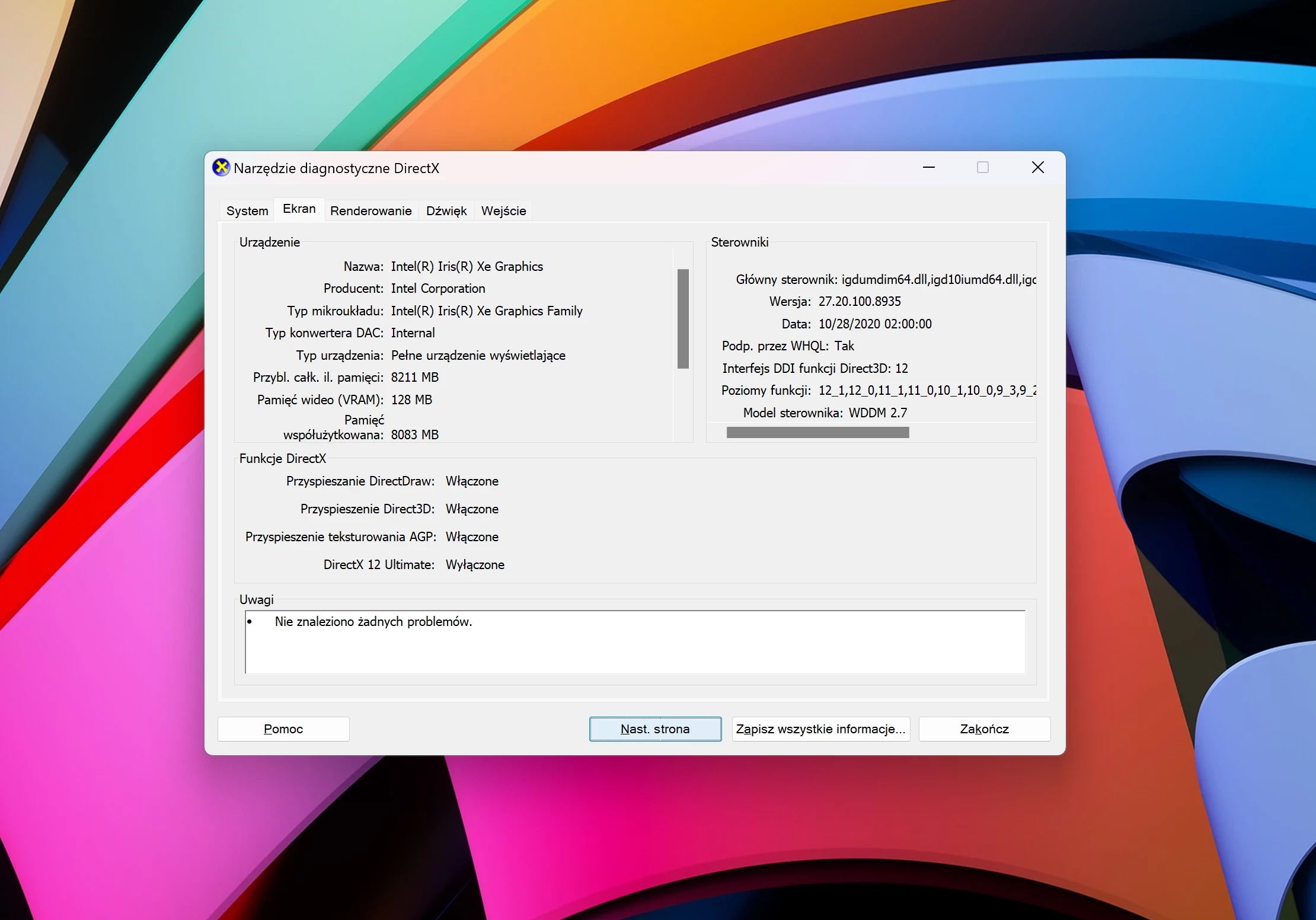Click the driver version 27.20.100.8935
The image size is (1316, 920).
pos(860,302)
